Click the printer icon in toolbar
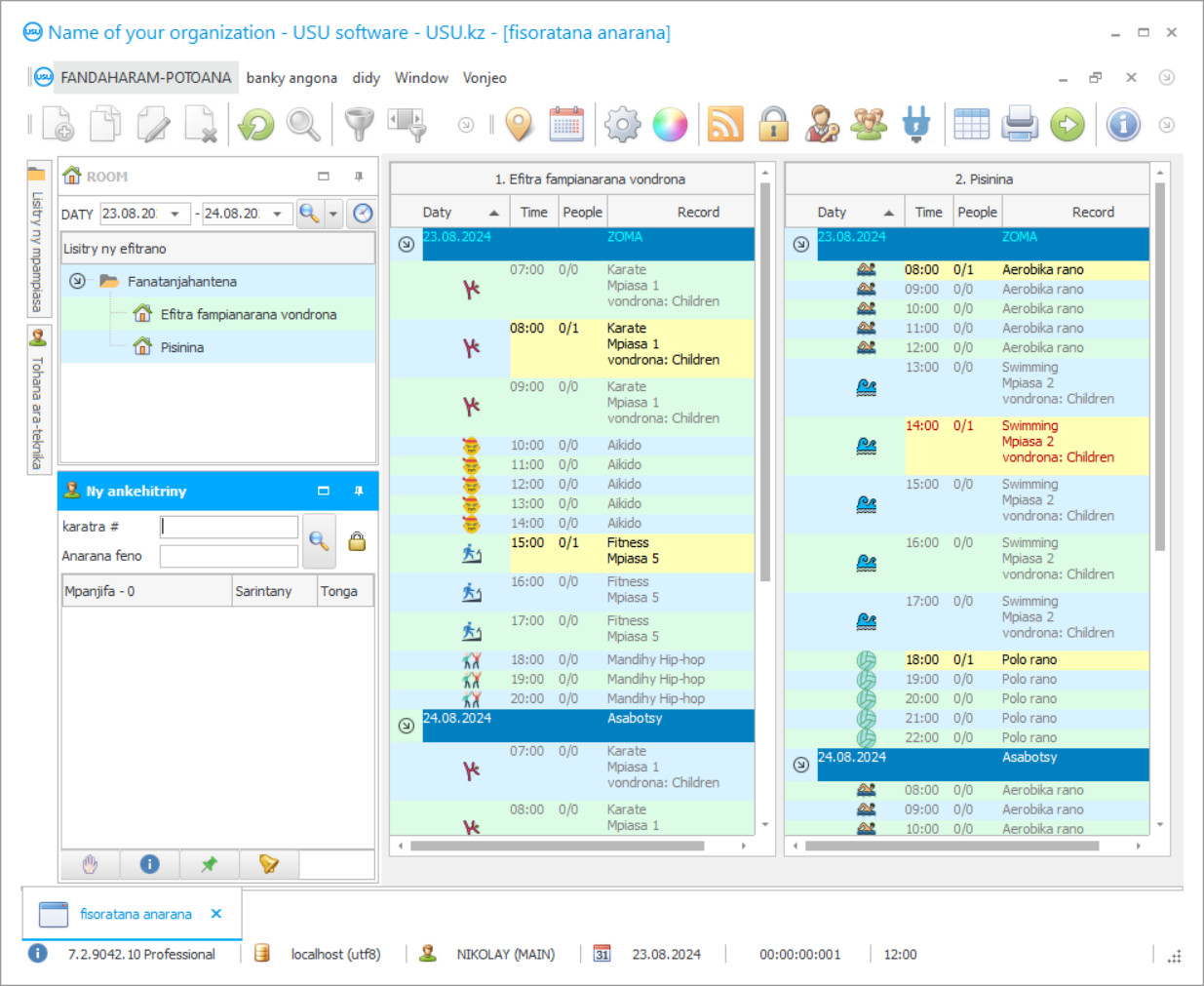1204x986 pixels. tap(1020, 125)
